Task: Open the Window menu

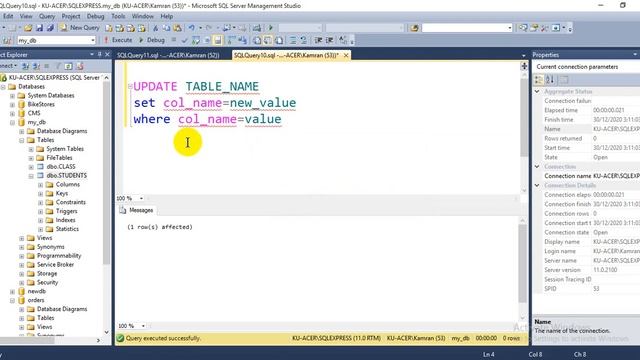Action: coord(142,16)
